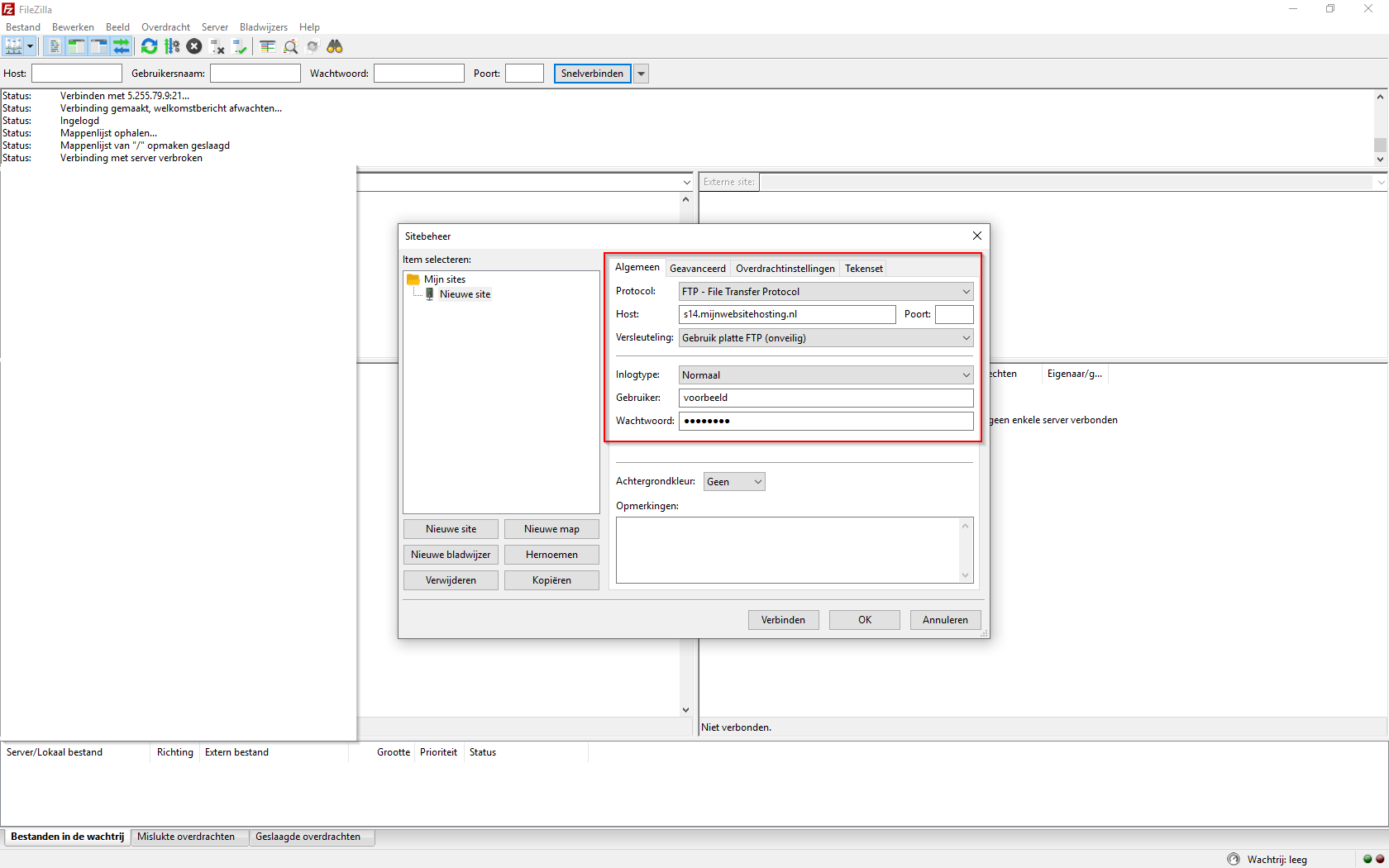
Task: Confirm the dialog with OK
Action: 865,620
